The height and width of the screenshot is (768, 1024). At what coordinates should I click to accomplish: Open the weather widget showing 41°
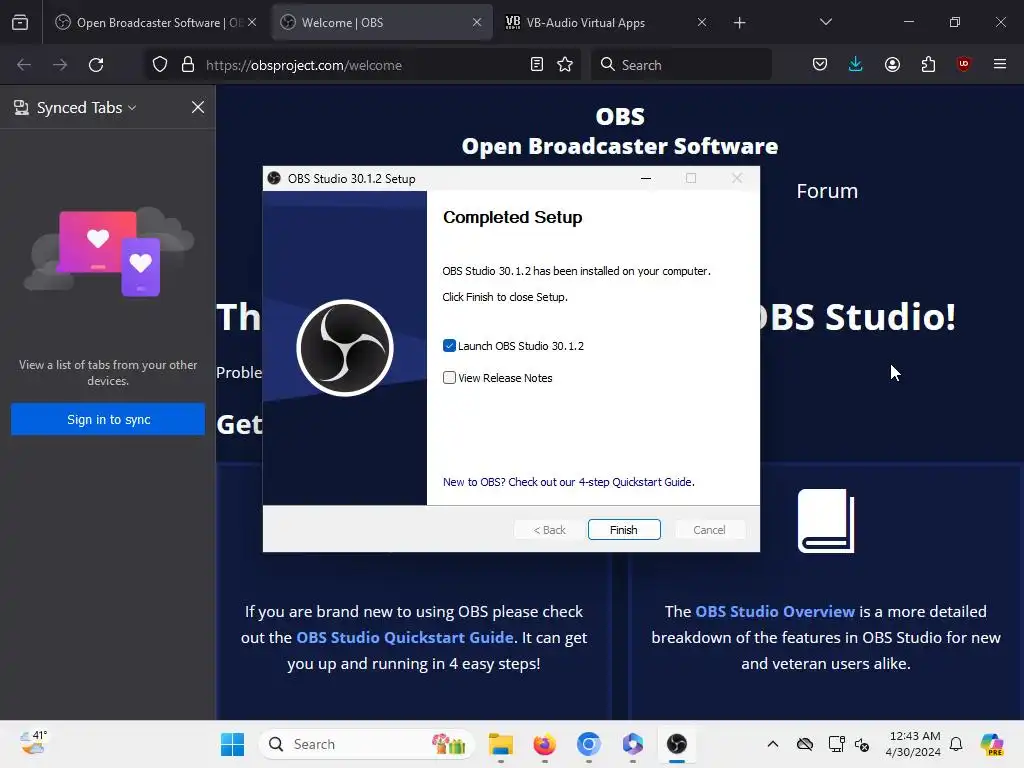pos(33,743)
